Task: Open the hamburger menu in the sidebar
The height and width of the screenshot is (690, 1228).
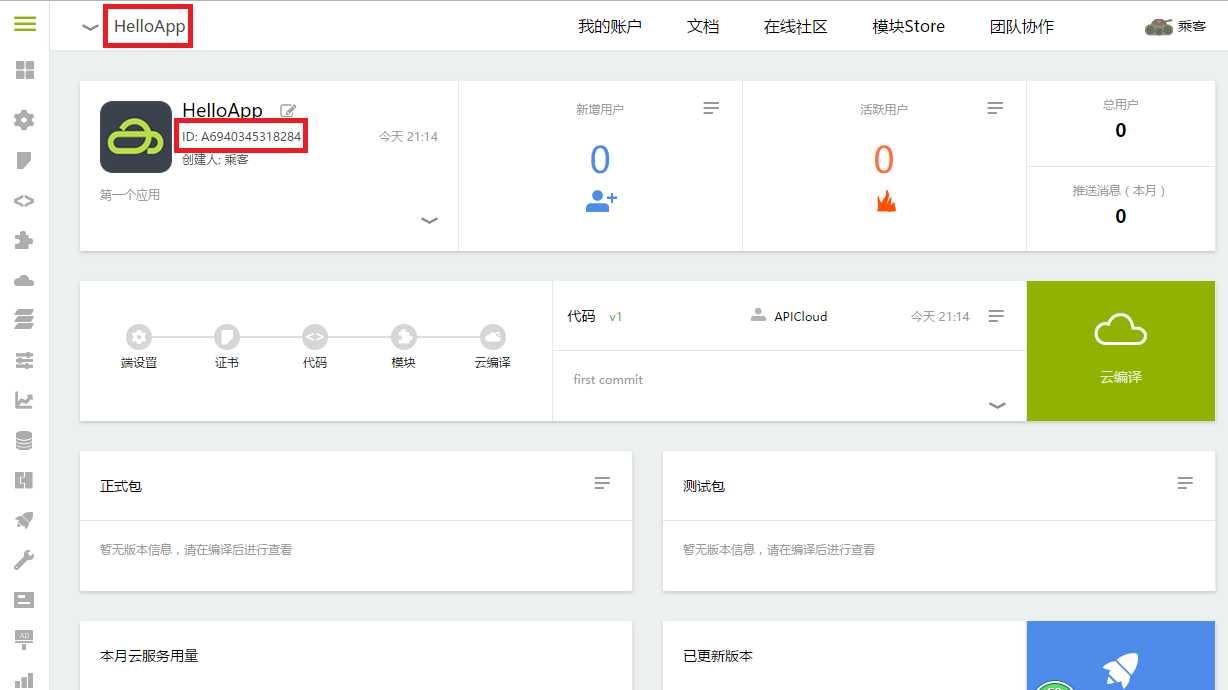Action: (x=25, y=24)
